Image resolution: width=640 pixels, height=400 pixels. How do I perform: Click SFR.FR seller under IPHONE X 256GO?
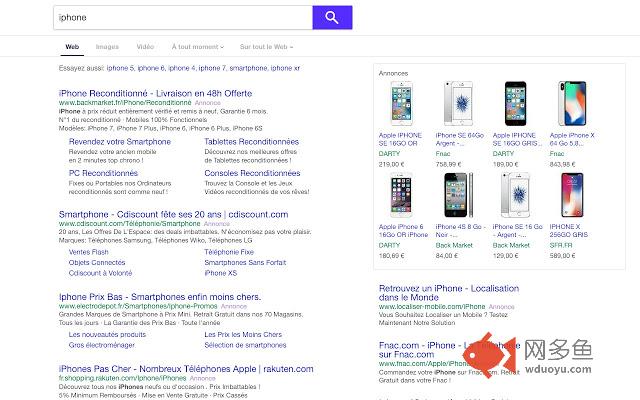click(x=561, y=245)
